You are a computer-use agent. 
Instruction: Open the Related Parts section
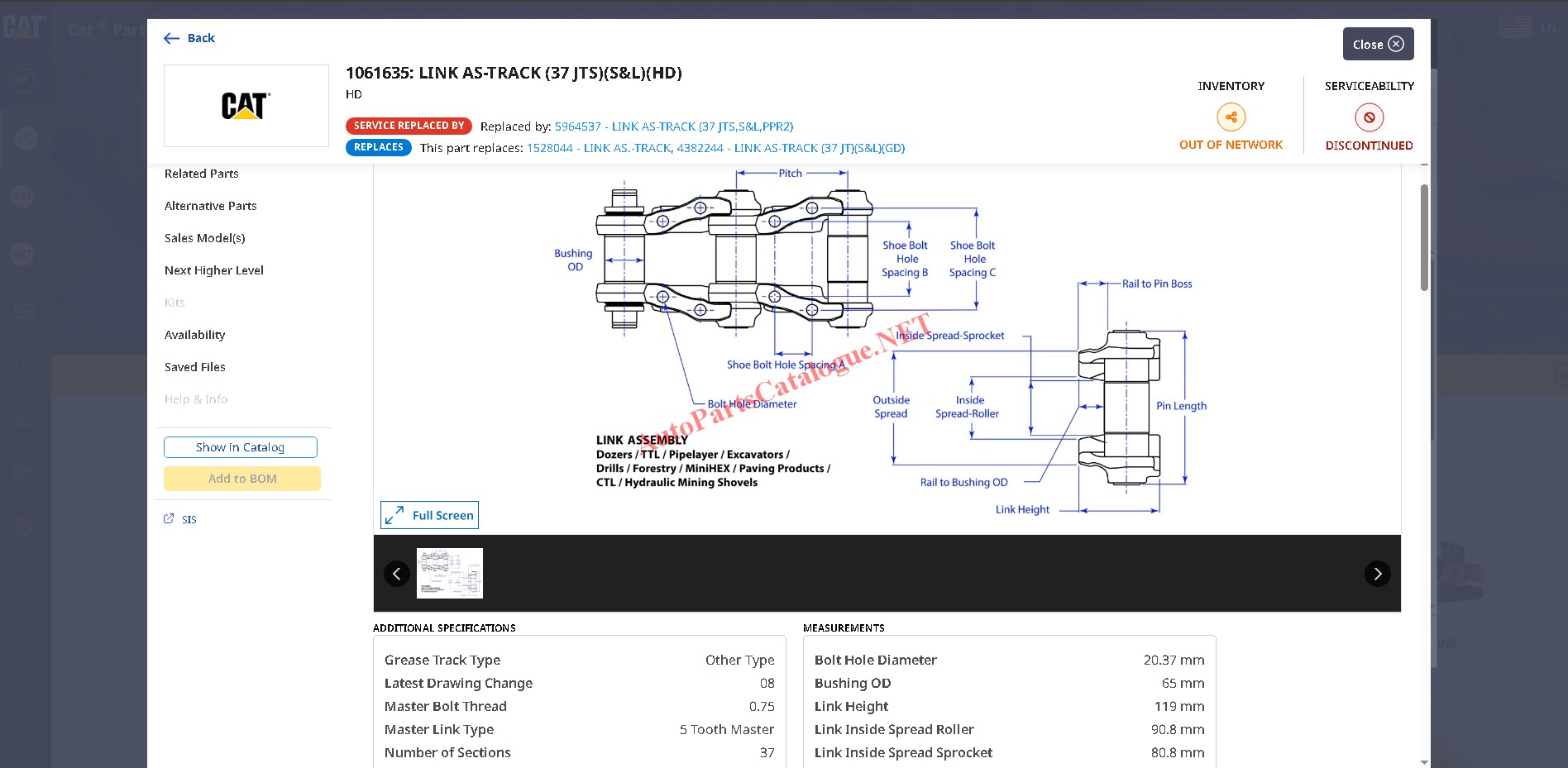[x=201, y=174]
